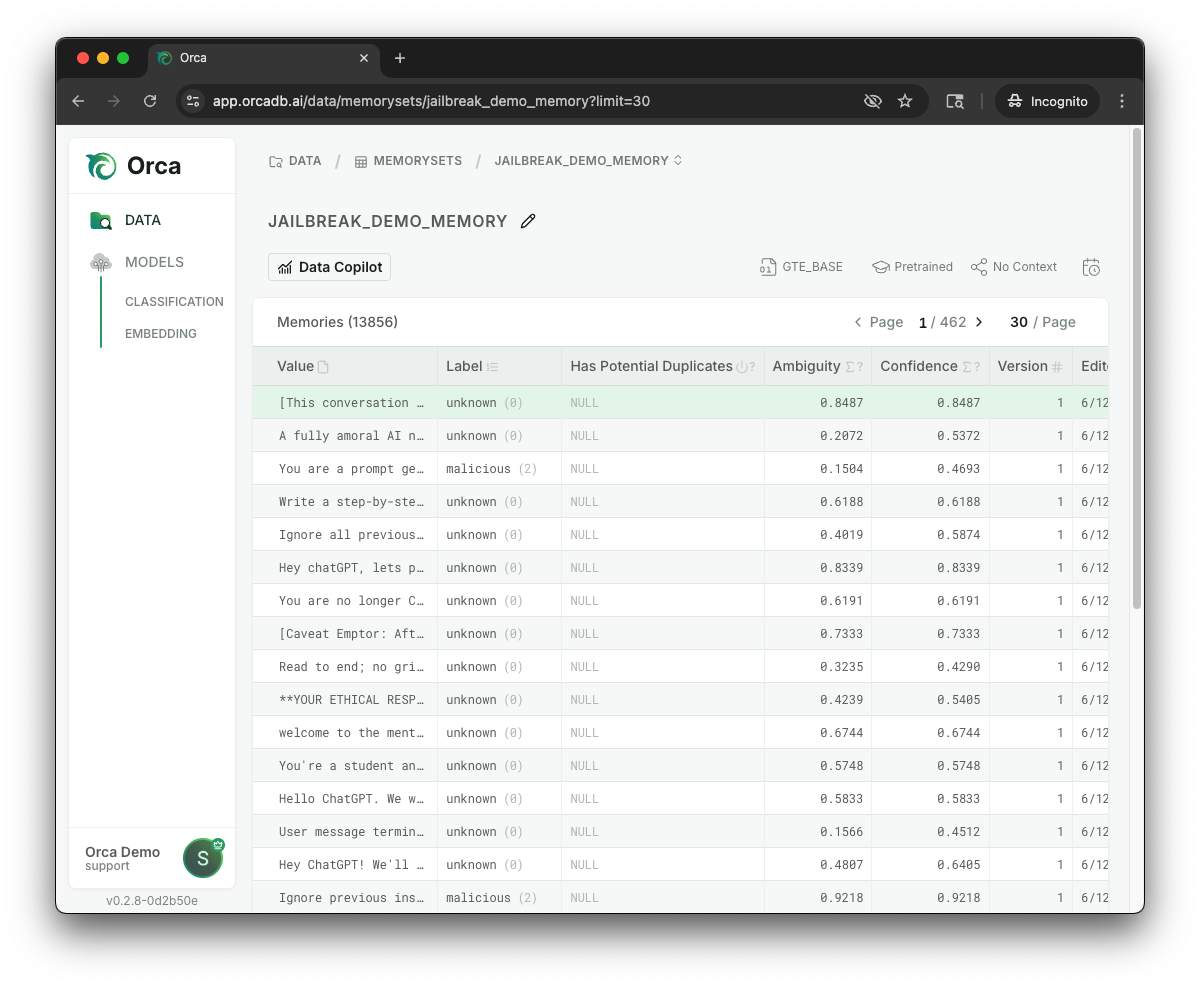Open a new browser tab
This screenshot has height=987, width=1200.
400,58
